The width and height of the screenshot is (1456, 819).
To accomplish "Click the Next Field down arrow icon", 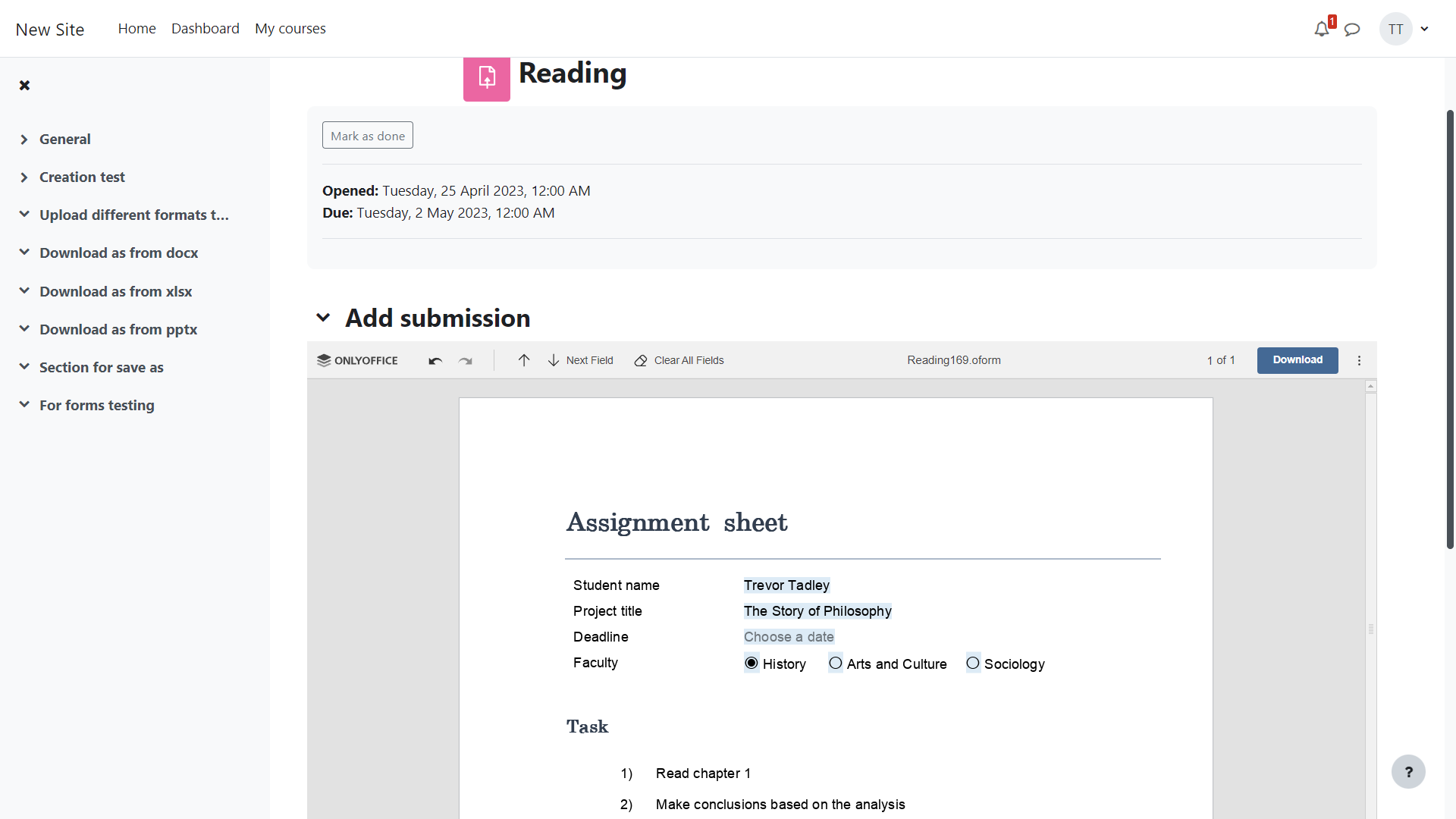I will click(554, 360).
